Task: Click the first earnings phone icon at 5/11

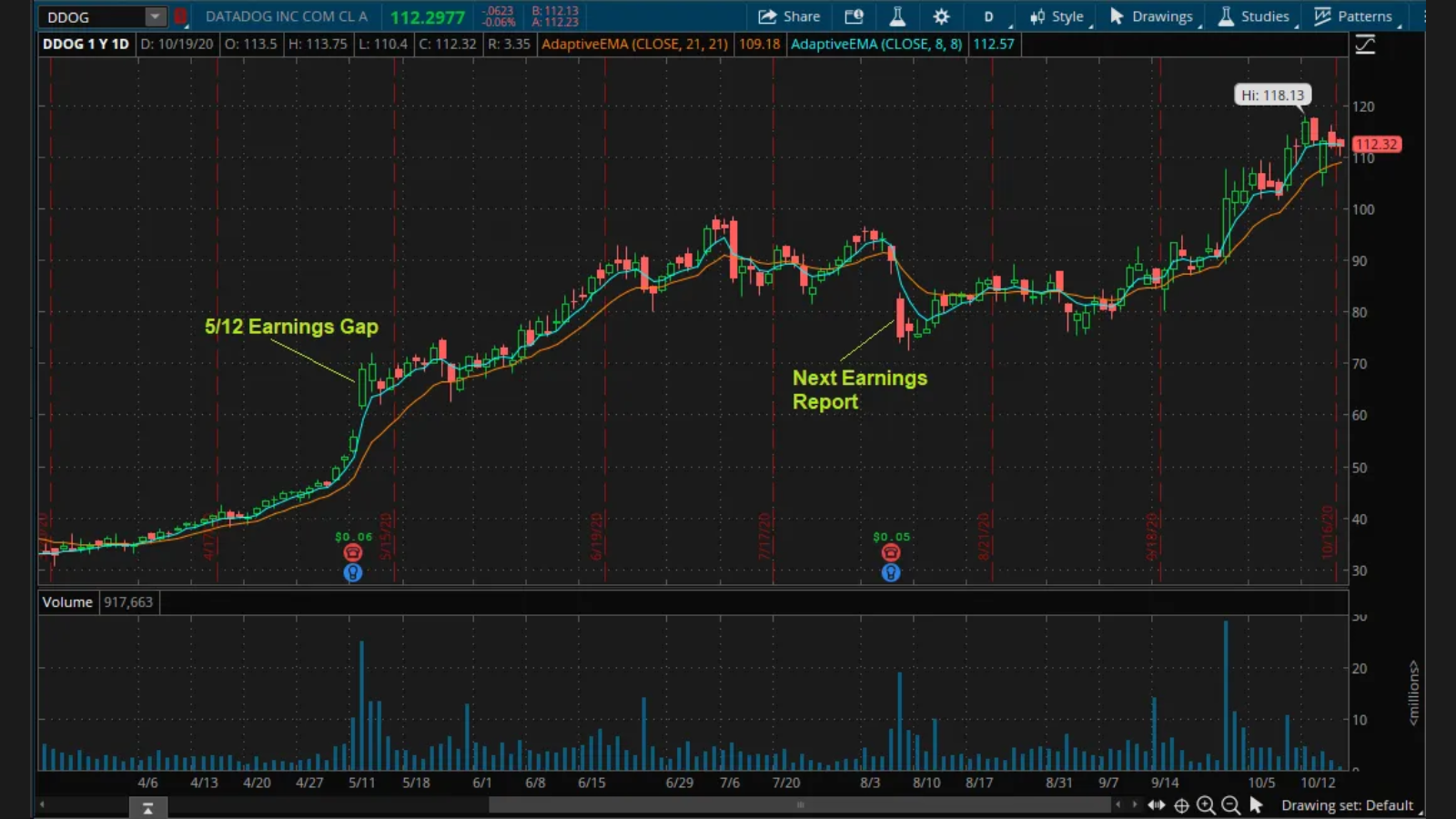Action: point(353,552)
